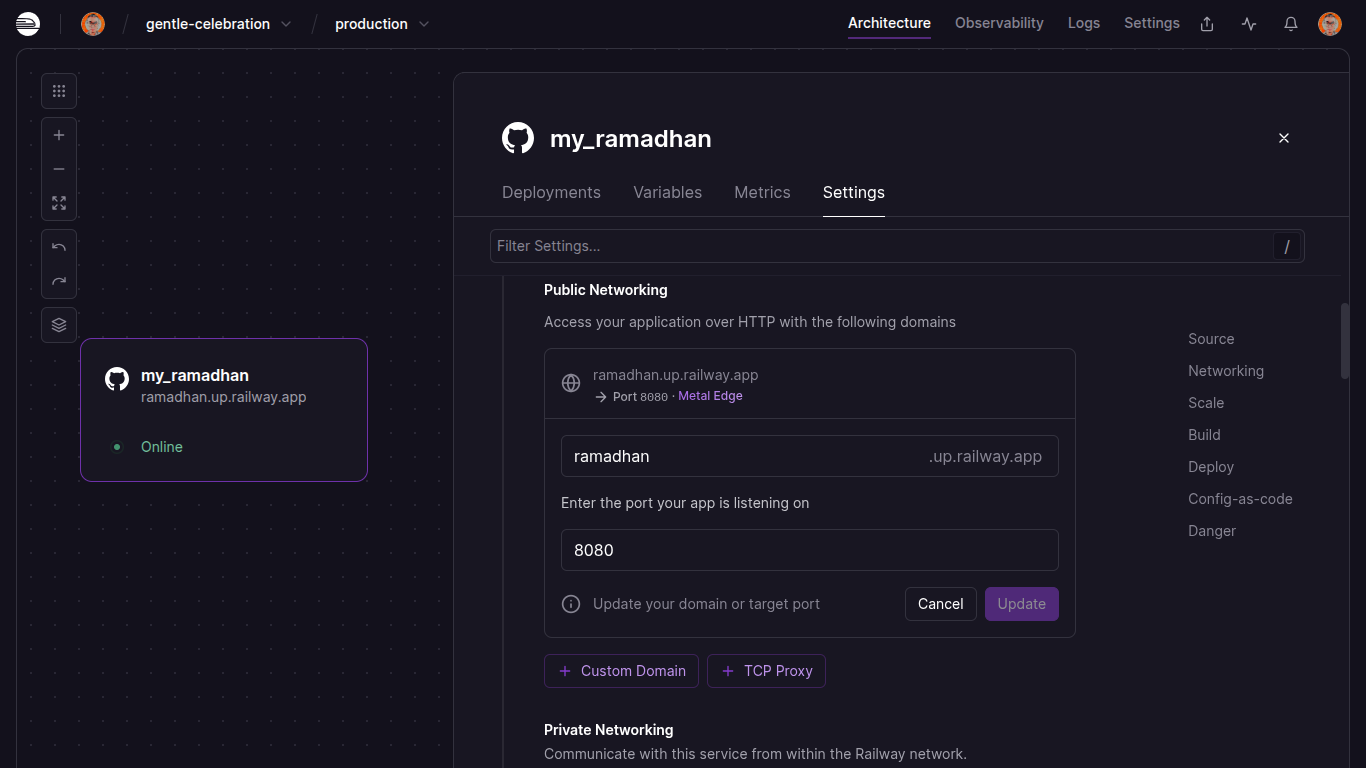Select the my_ramadhan service card
This screenshot has width=1366, height=768.
point(224,410)
